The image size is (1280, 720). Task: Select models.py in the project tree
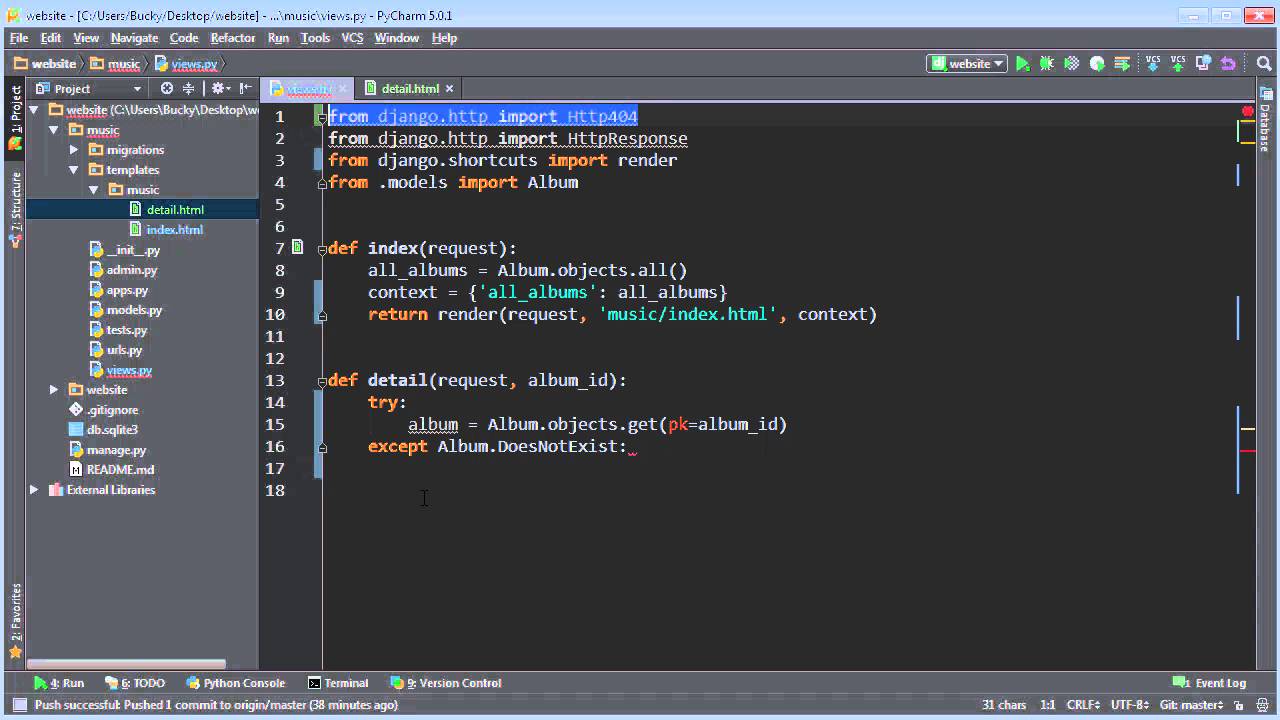(134, 310)
